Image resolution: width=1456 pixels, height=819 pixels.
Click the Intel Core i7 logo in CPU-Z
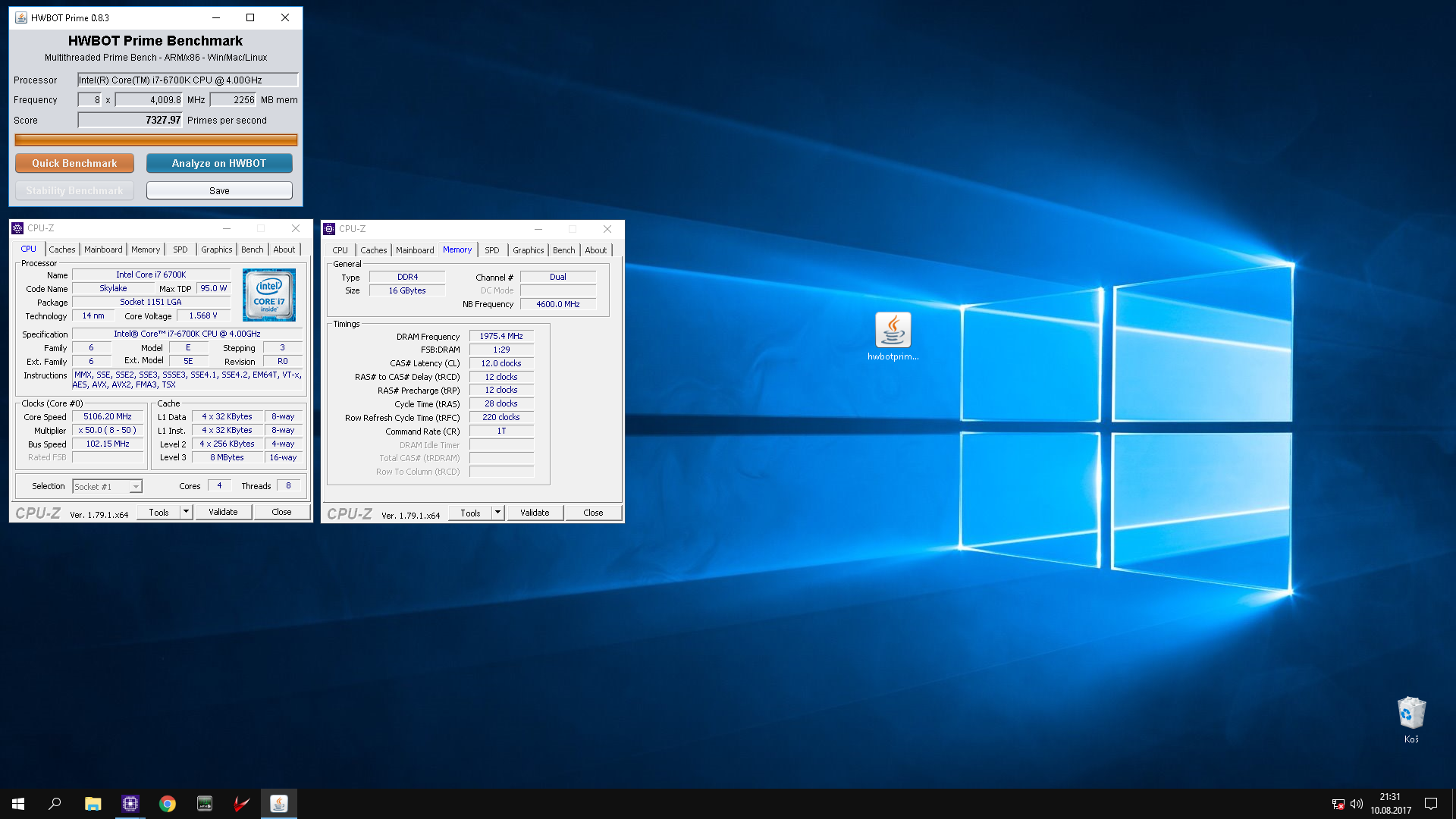click(269, 295)
